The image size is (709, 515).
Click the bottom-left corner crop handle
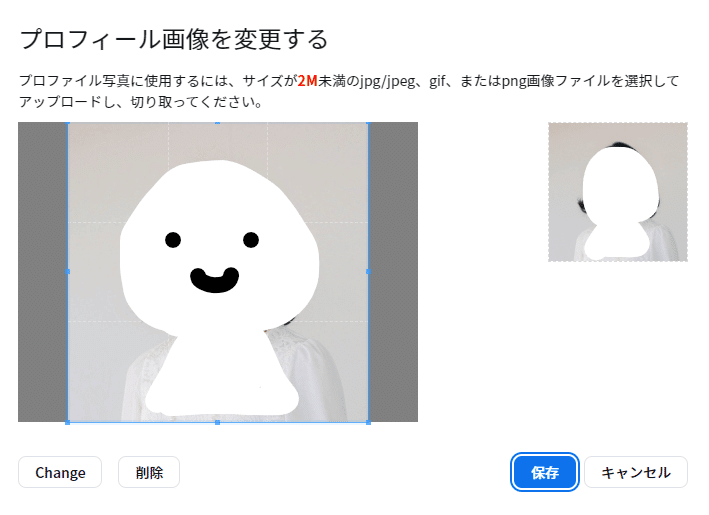[68, 422]
